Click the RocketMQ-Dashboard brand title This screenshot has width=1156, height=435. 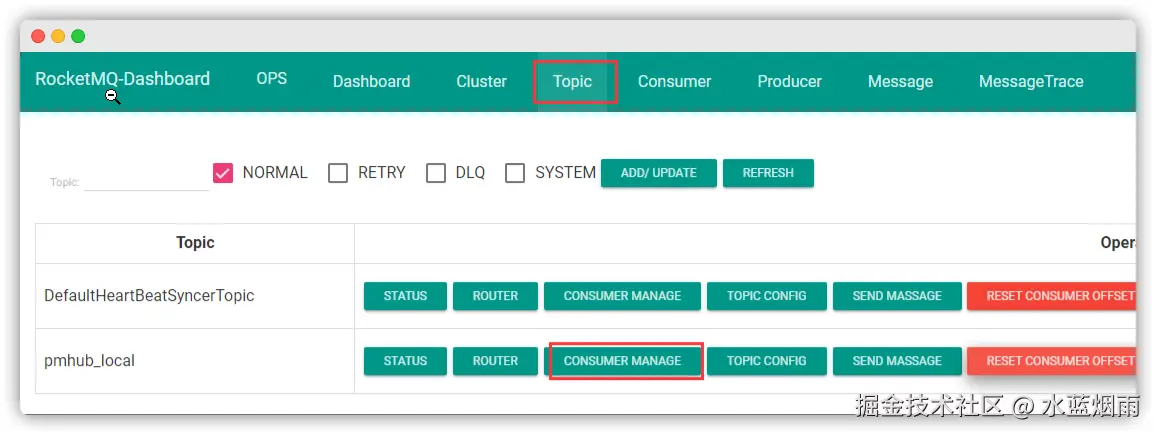[123, 79]
